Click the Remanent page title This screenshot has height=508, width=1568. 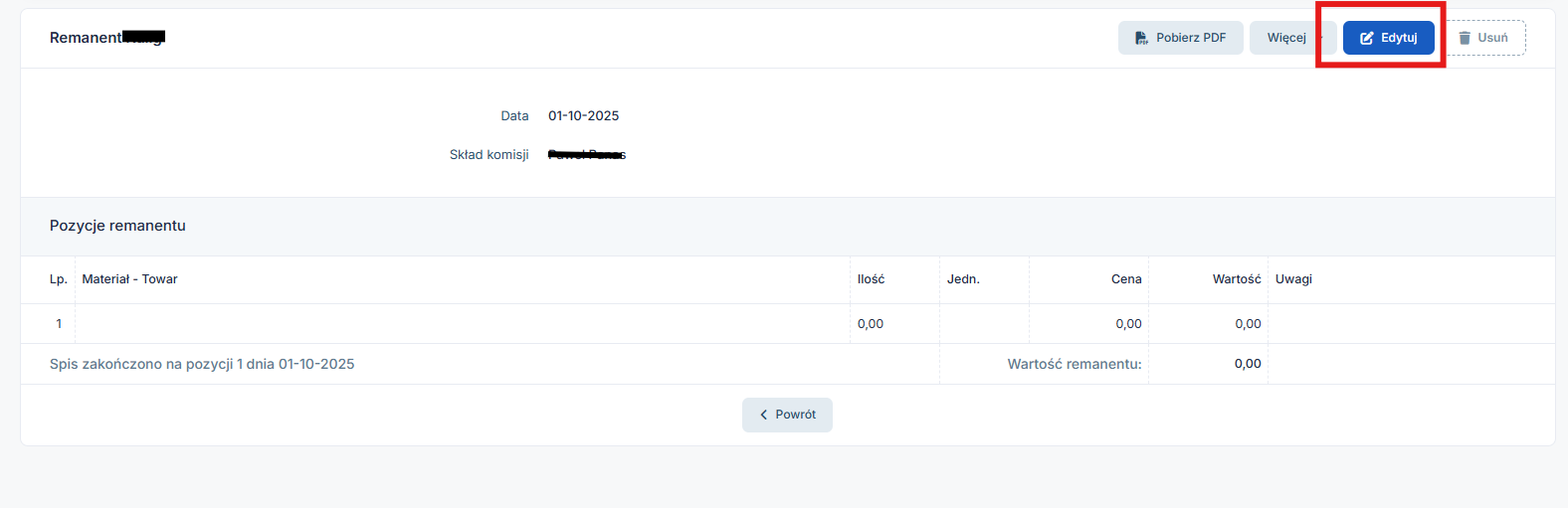pos(87,38)
